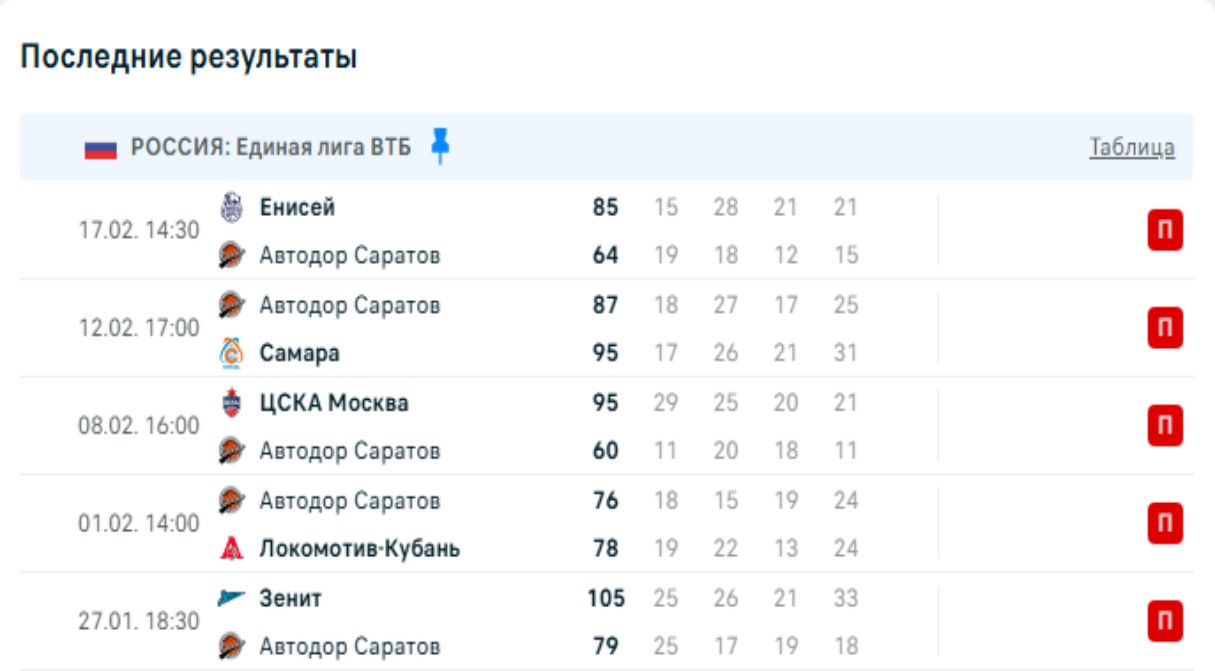Click the ЦСКА Москва team logo
The width and height of the screenshot is (1215, 671).
click(x=231, y=403)
